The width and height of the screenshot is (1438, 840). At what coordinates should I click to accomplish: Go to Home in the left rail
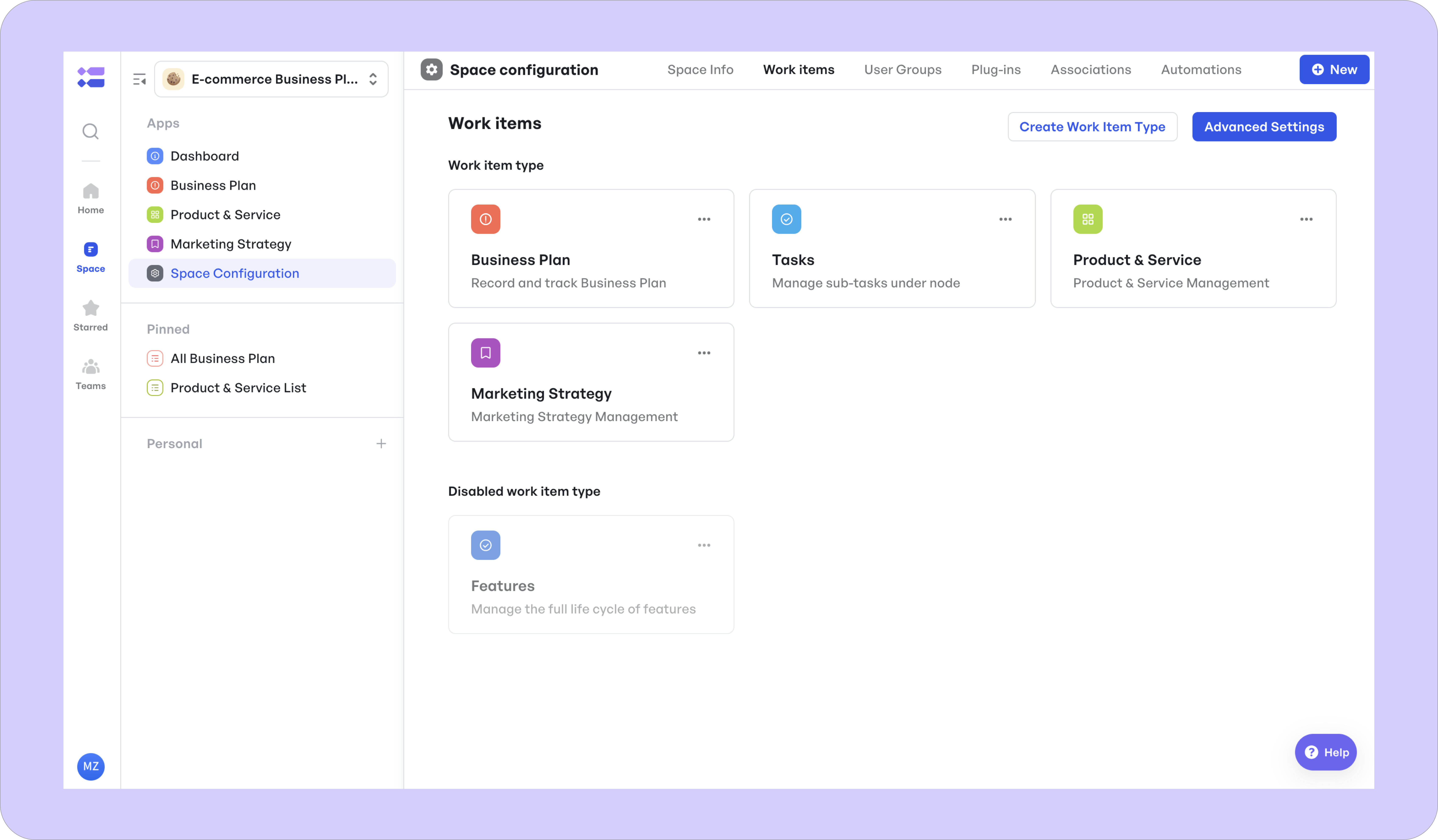91,199
